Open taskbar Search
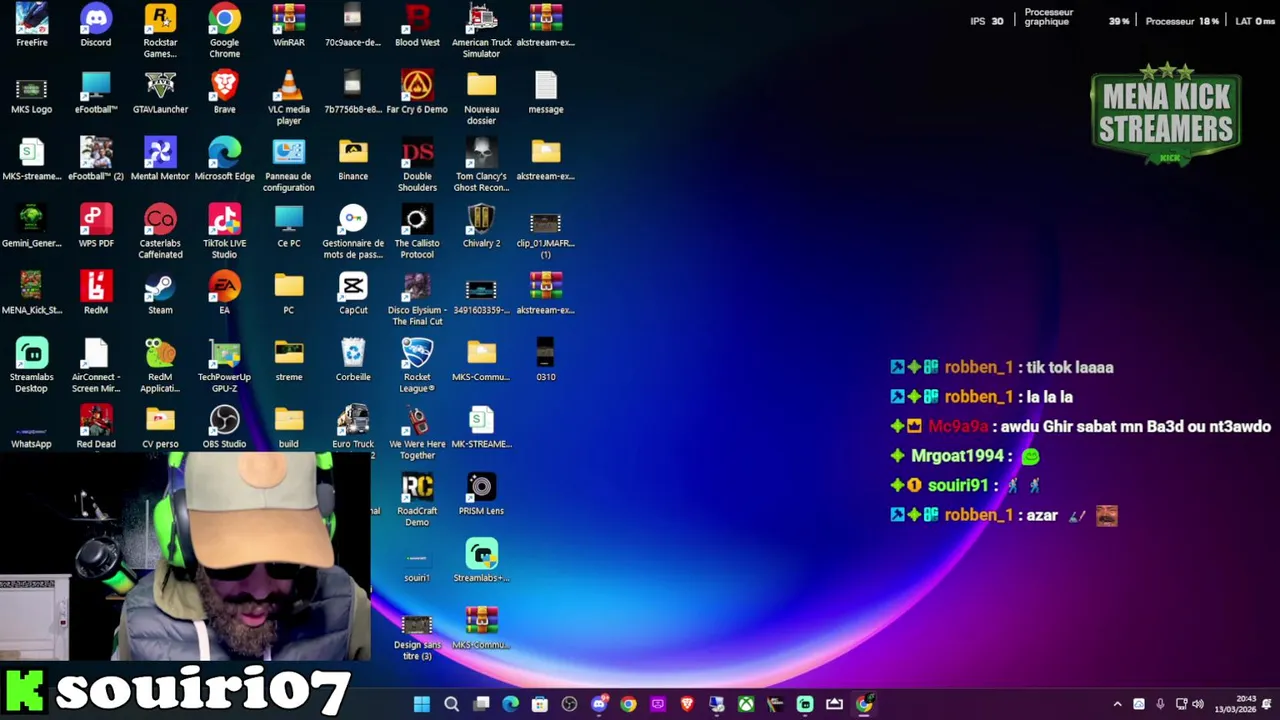The image size is (1280, 720). tap(451, 704)
